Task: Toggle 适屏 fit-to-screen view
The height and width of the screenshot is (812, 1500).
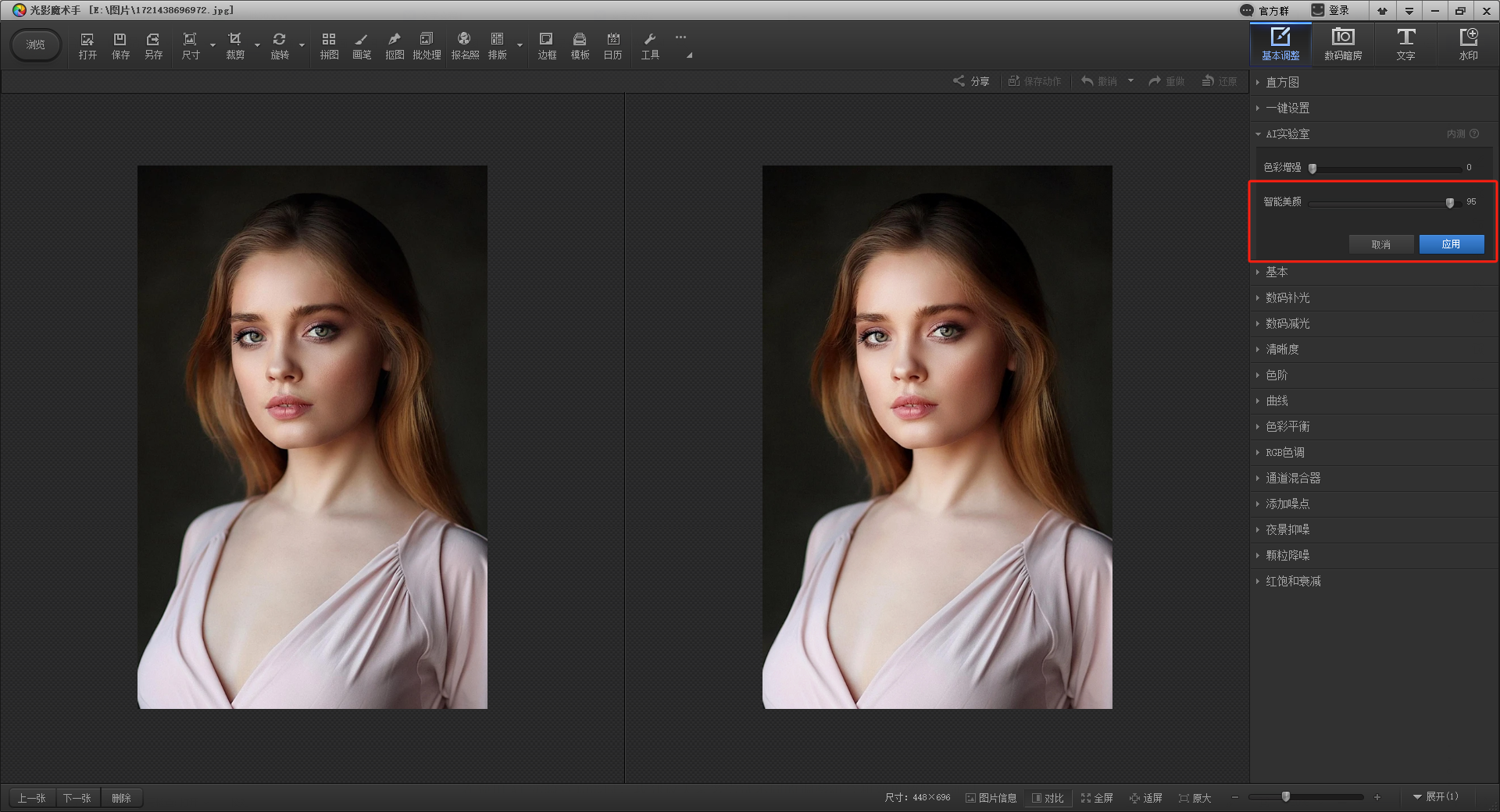Action: [x=1146, y=798]
